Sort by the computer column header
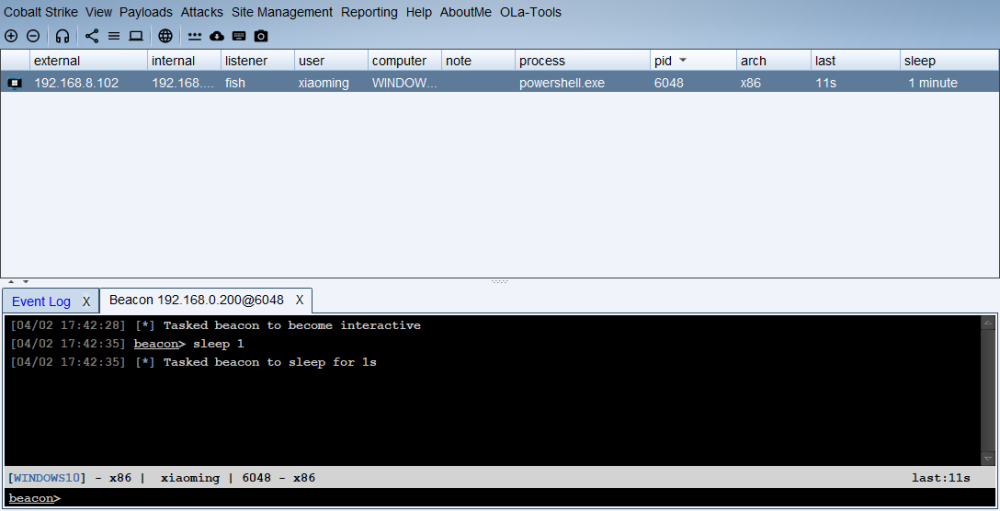This screenshot has width=1000, height=511. (x=404, y=61)
